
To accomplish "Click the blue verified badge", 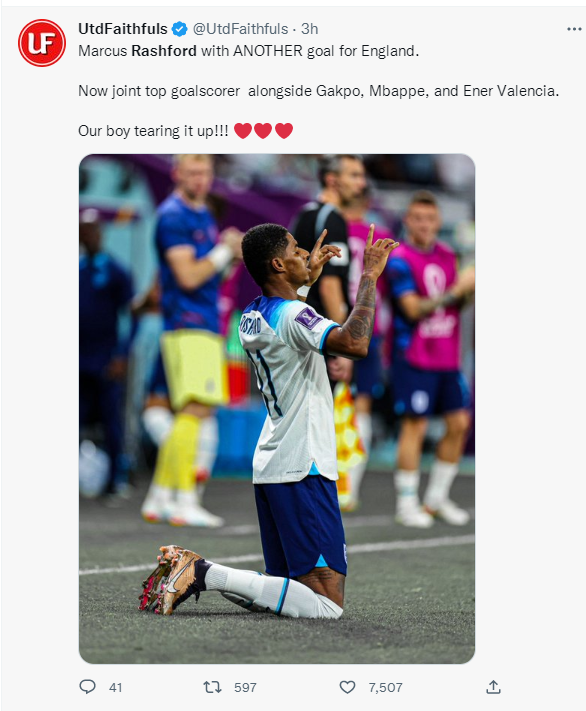I will [180, 29].
